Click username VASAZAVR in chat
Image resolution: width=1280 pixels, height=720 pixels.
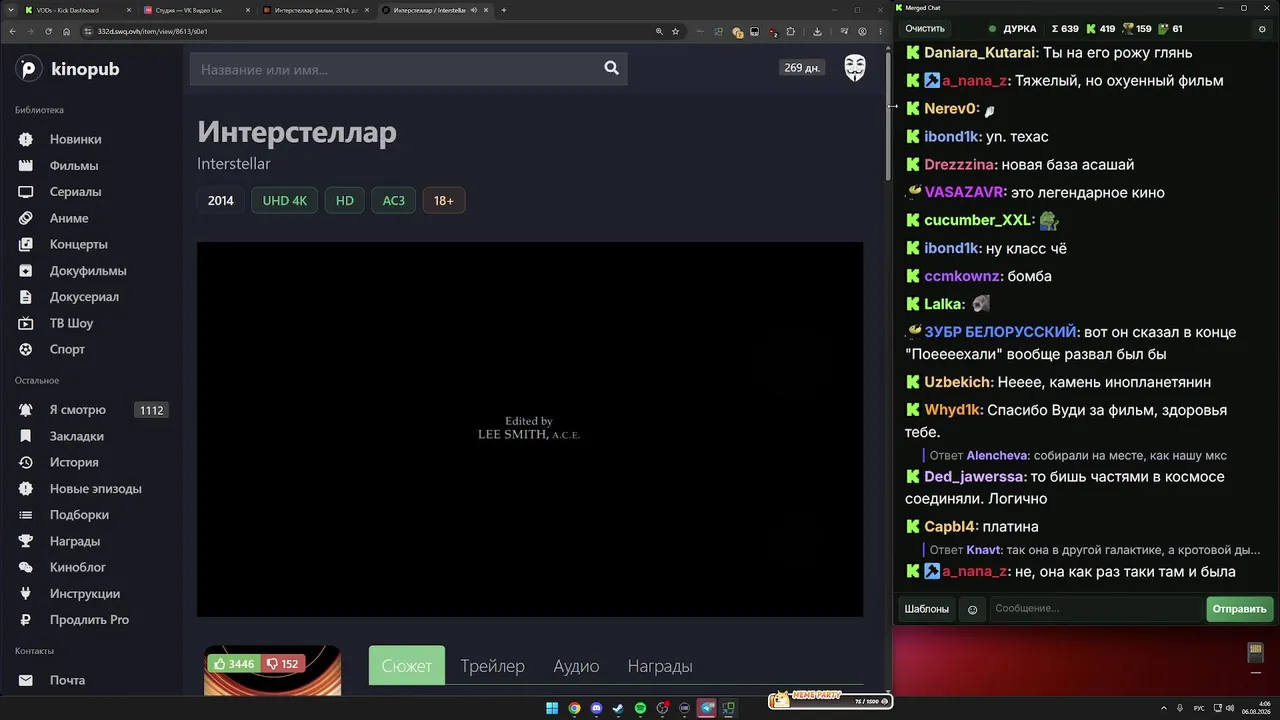964,192
